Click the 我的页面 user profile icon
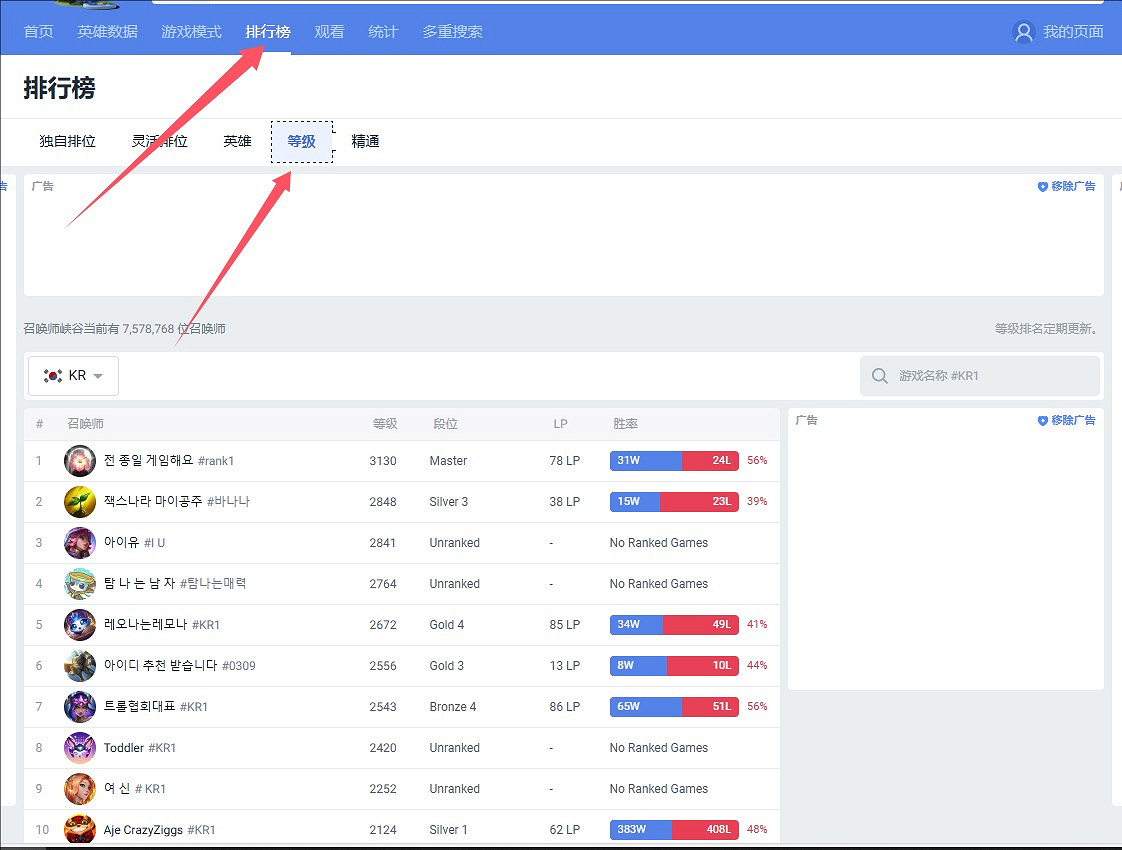This screenshot has width=1122, height=850. tap(1023, 32)
